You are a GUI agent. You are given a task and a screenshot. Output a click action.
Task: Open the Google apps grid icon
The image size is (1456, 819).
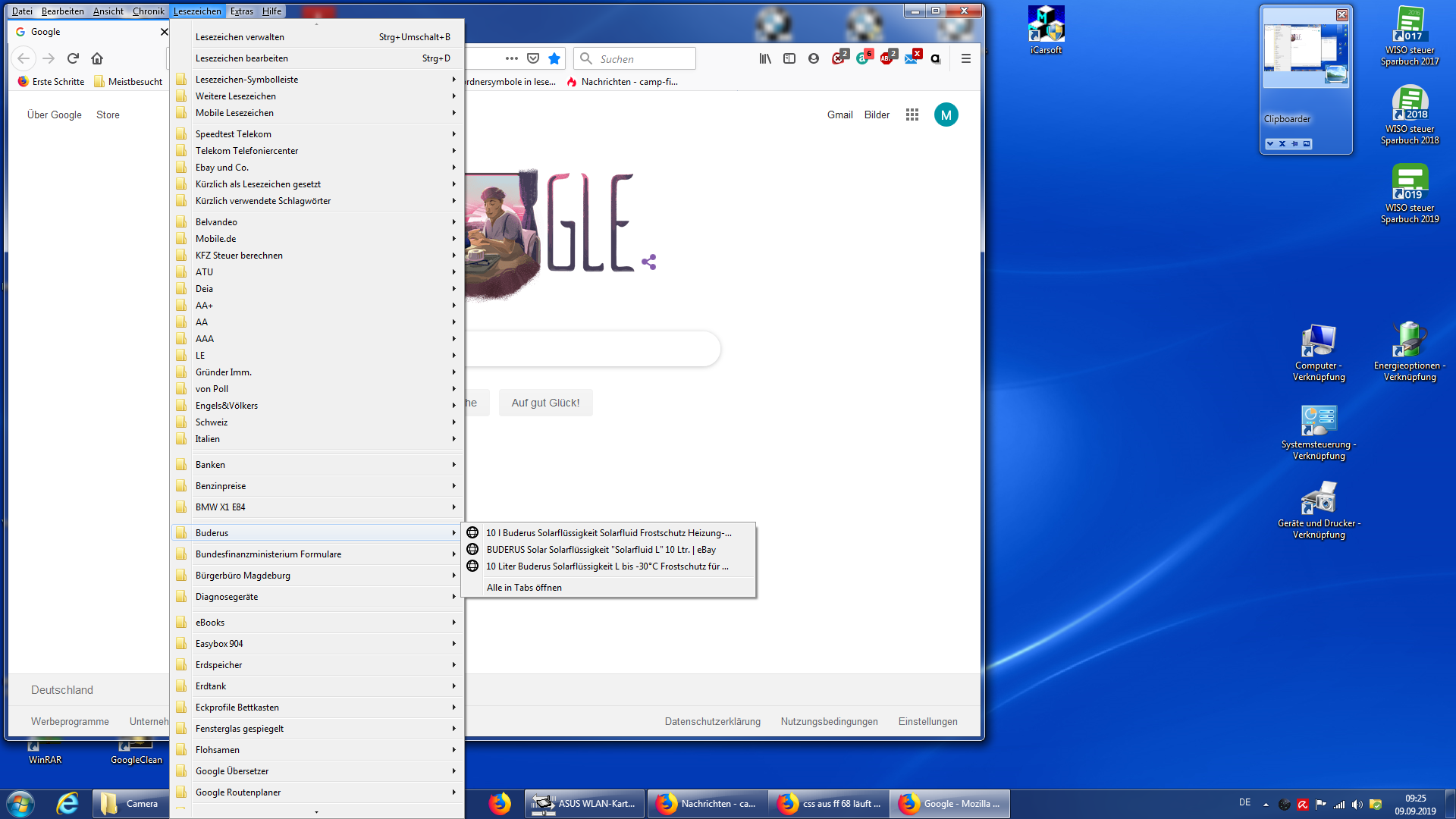912,115
